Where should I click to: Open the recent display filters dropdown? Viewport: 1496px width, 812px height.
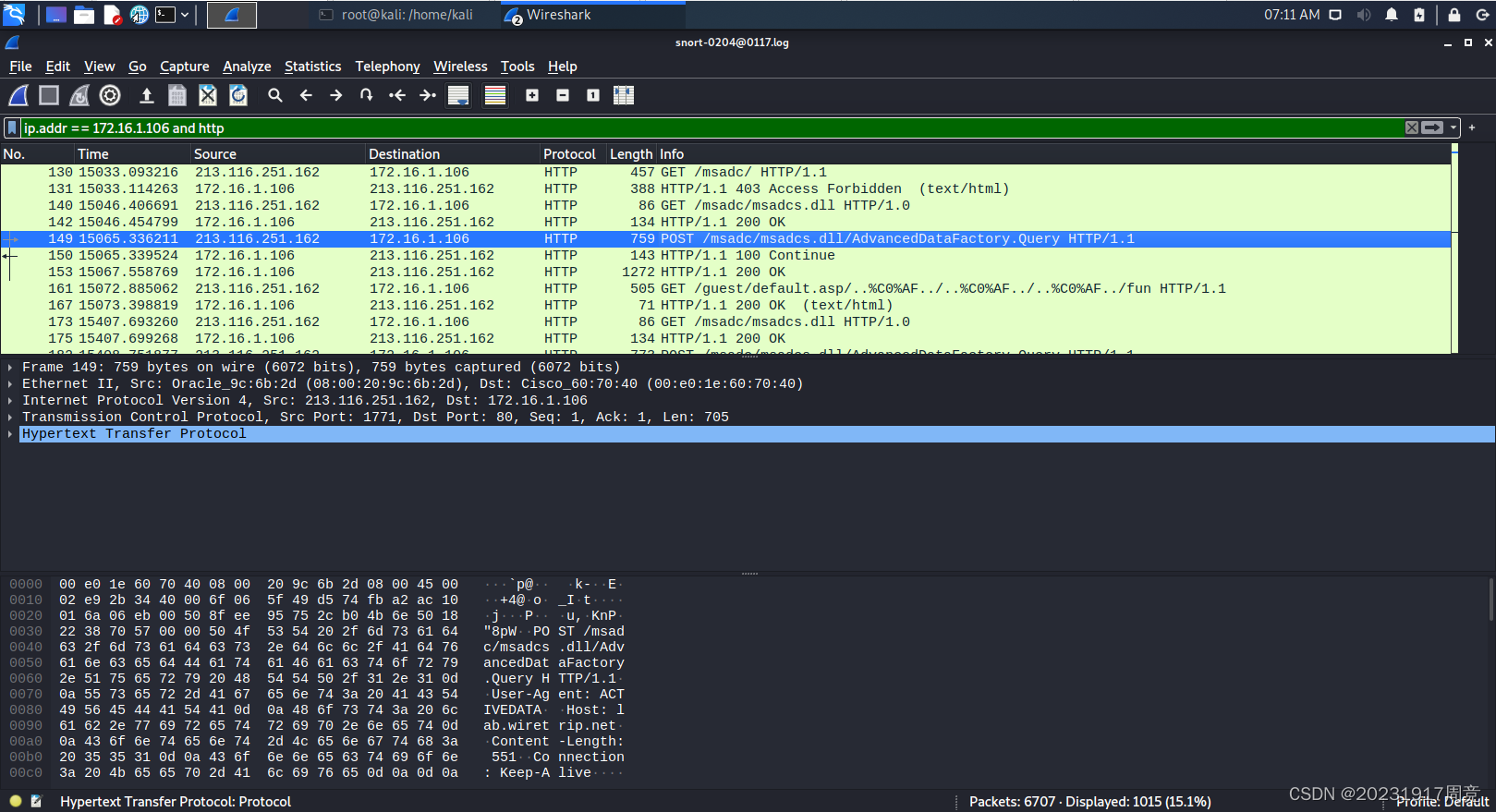[1453, 127]
